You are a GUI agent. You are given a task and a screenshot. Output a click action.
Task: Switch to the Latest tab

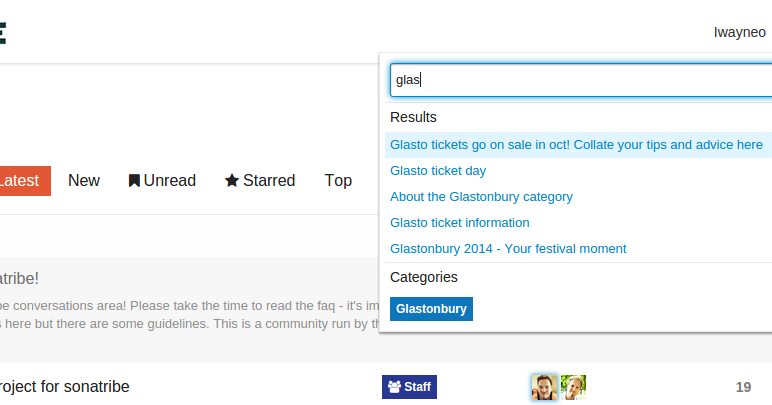coord(20,181)
